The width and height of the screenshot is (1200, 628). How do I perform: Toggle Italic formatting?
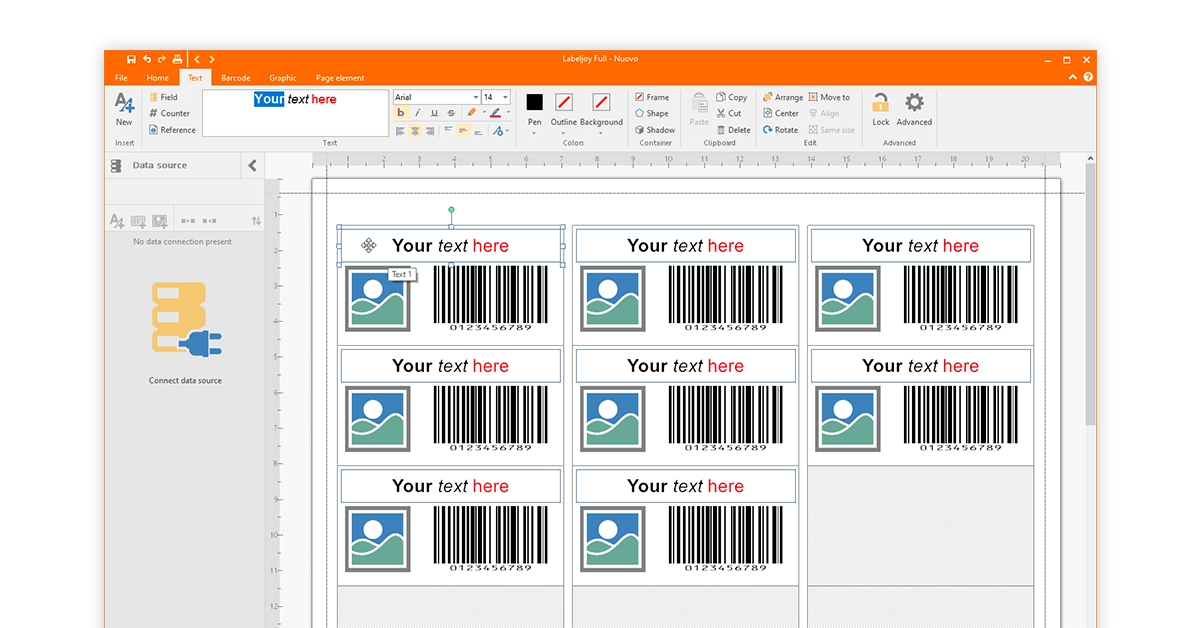[x=418, y=113]
